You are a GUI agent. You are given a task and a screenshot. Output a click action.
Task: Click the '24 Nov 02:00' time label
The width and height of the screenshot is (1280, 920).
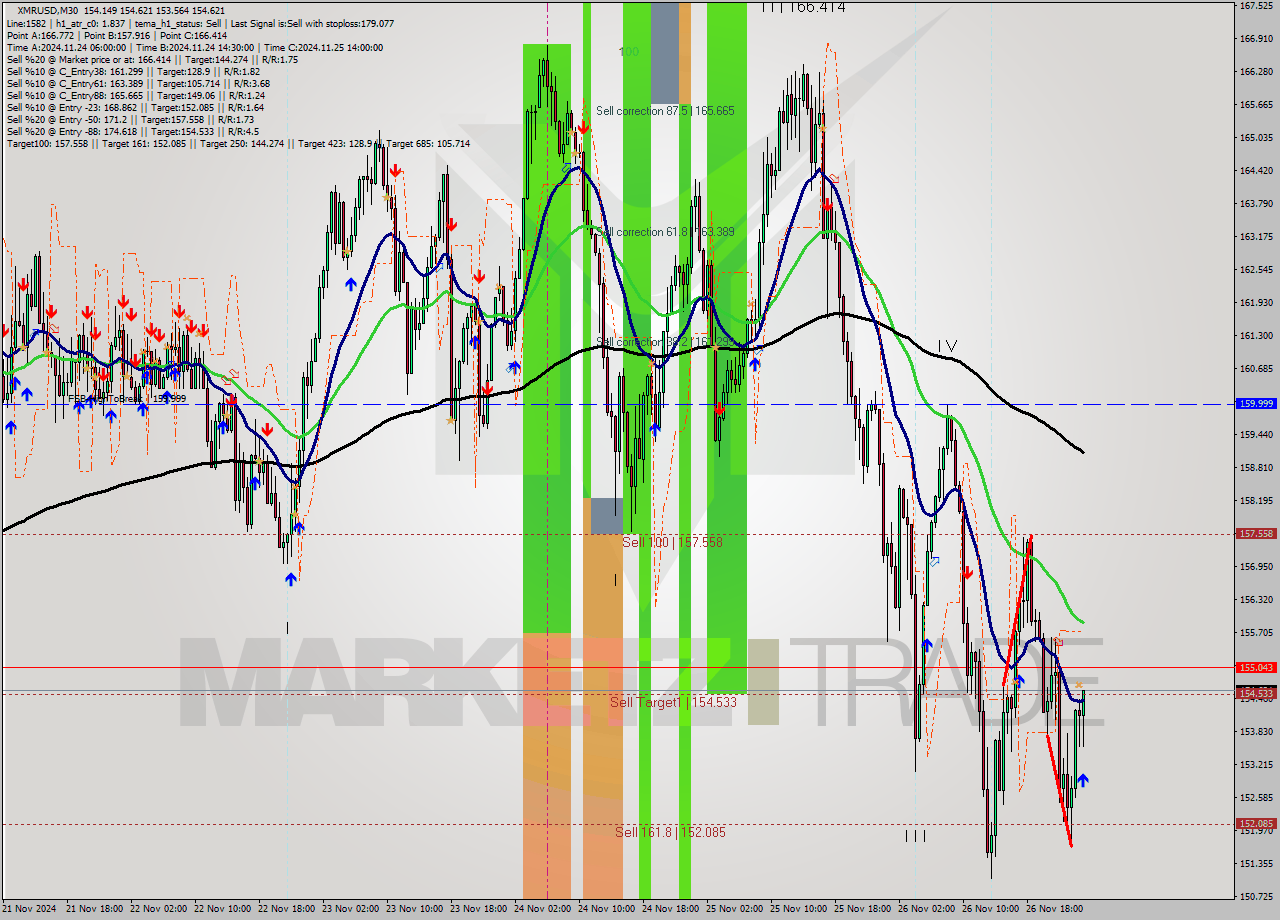pos(543,909)
